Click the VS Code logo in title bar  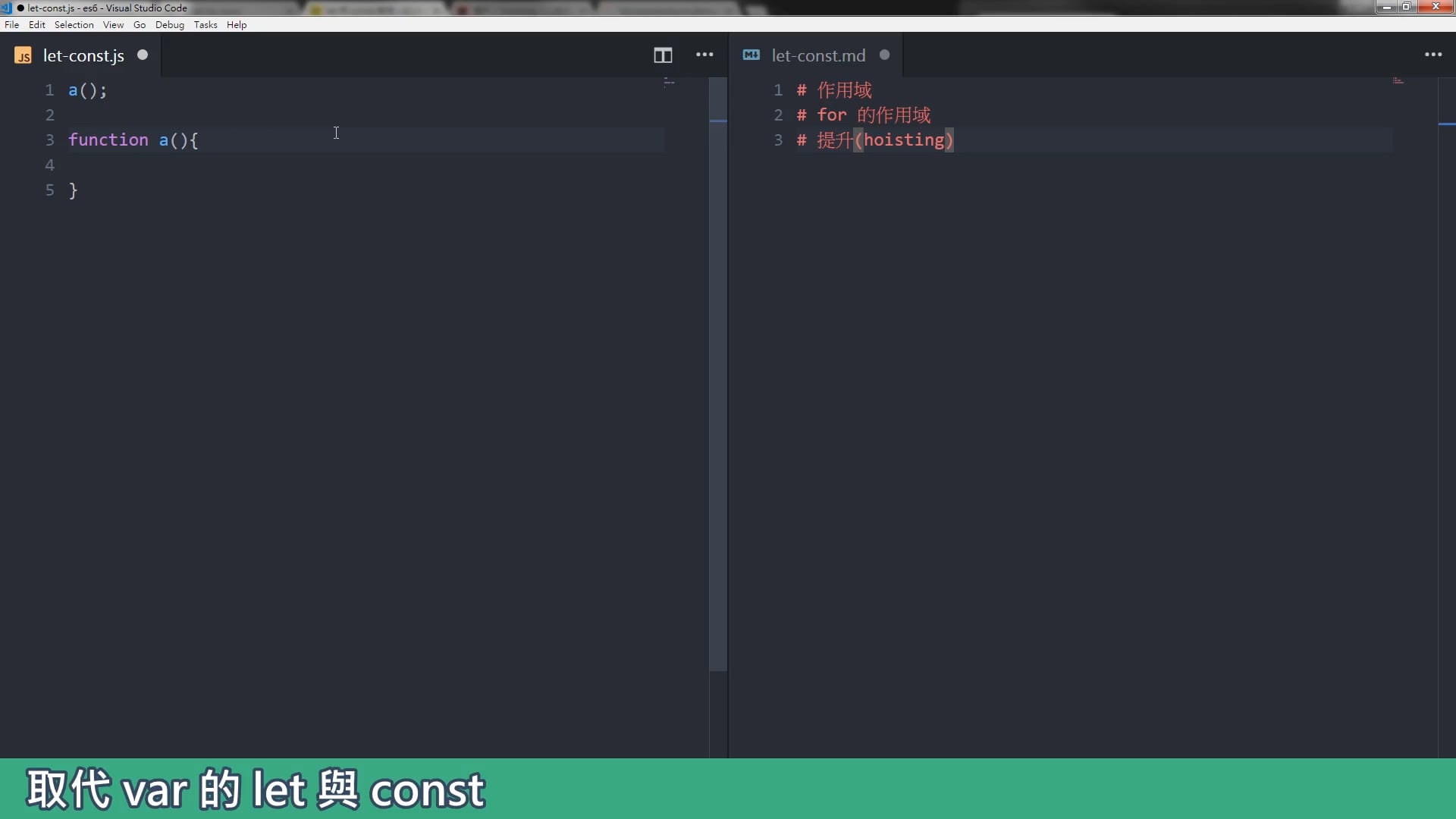(6, 8)
